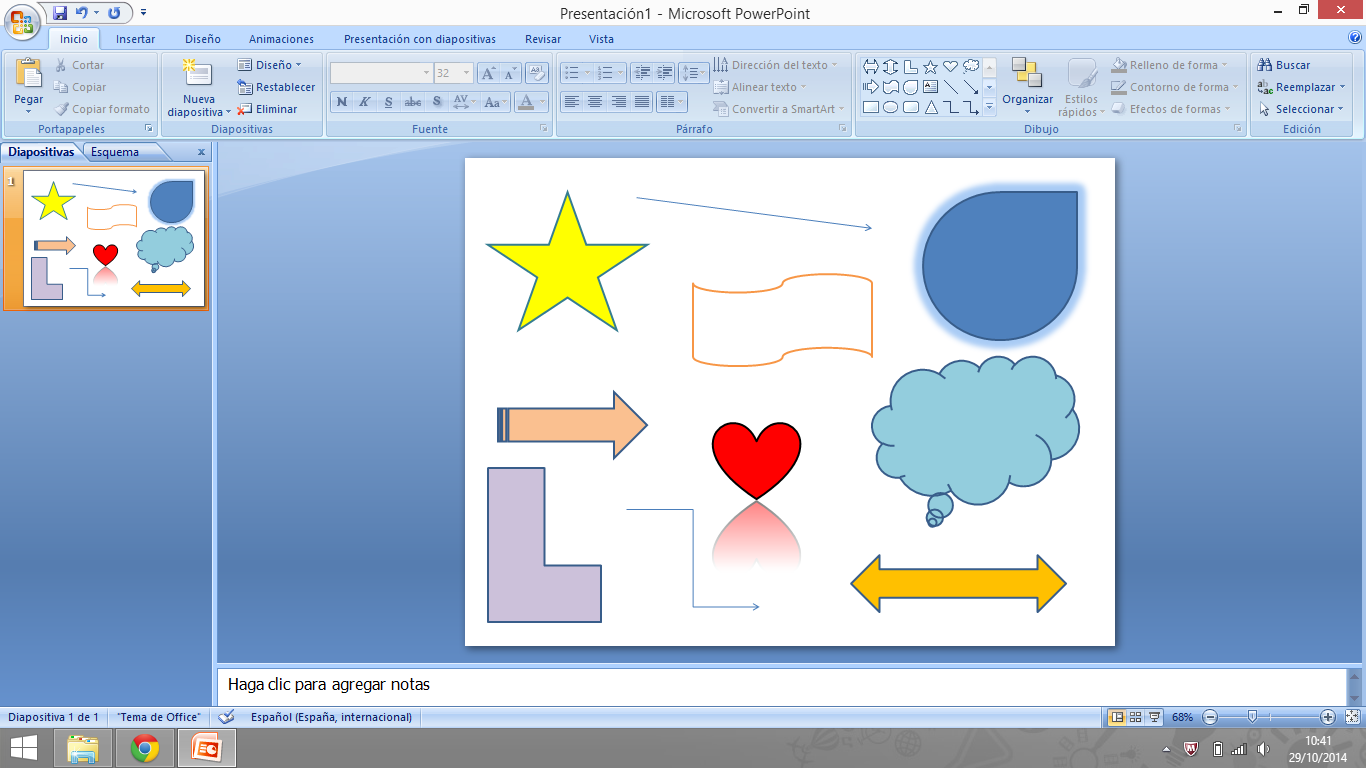Select the heart shape from the Dibujo gallery

tap(951, 66)
